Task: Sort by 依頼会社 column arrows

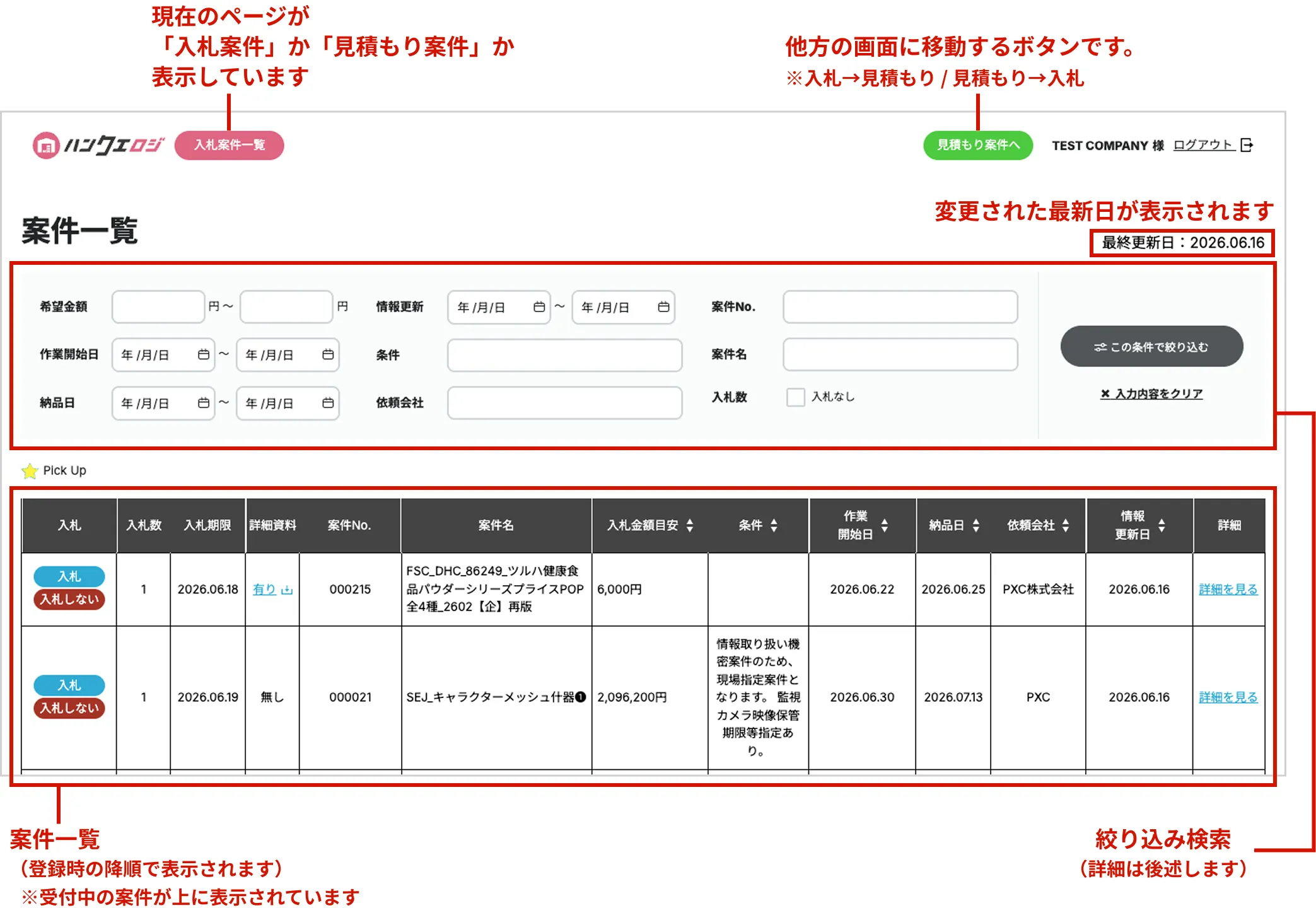Action: [x=1066, y=525]
